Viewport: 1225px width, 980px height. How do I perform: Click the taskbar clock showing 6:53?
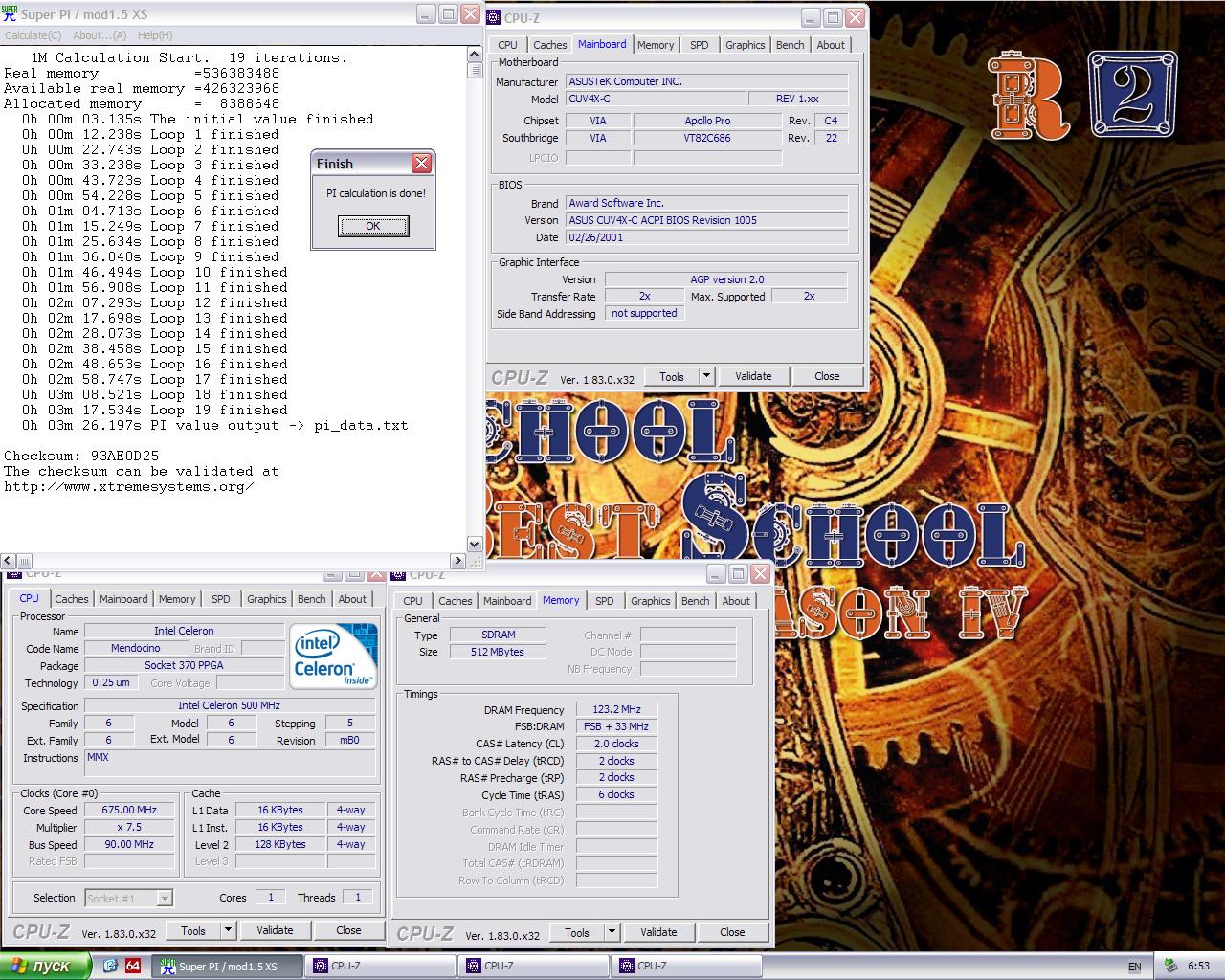point(1198,967)
